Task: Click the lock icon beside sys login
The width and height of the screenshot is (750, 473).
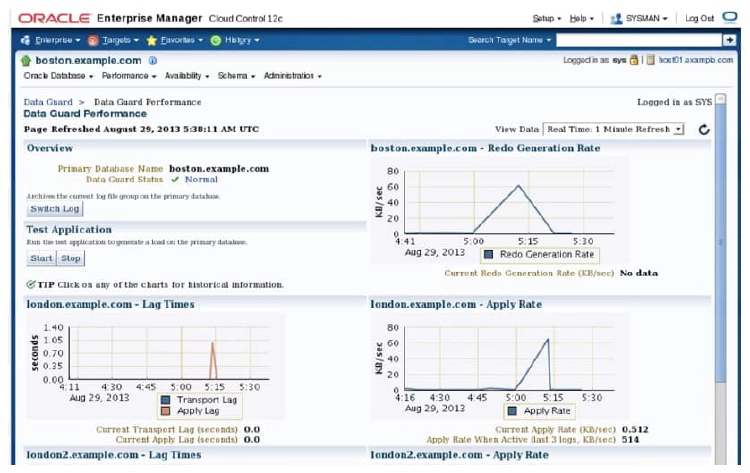Action: tap(634, 60)
